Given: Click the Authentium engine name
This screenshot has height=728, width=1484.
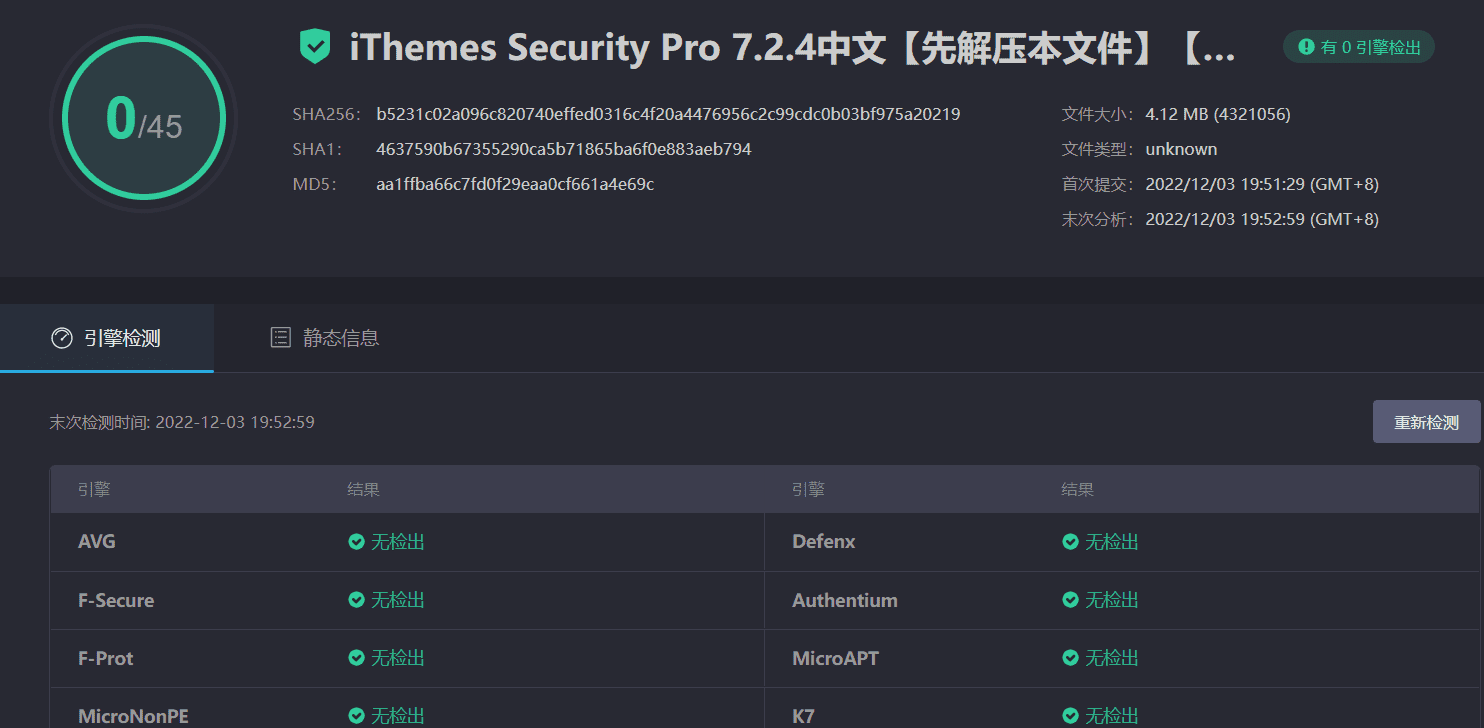Looking at the screenshot, I should (845, 600).
